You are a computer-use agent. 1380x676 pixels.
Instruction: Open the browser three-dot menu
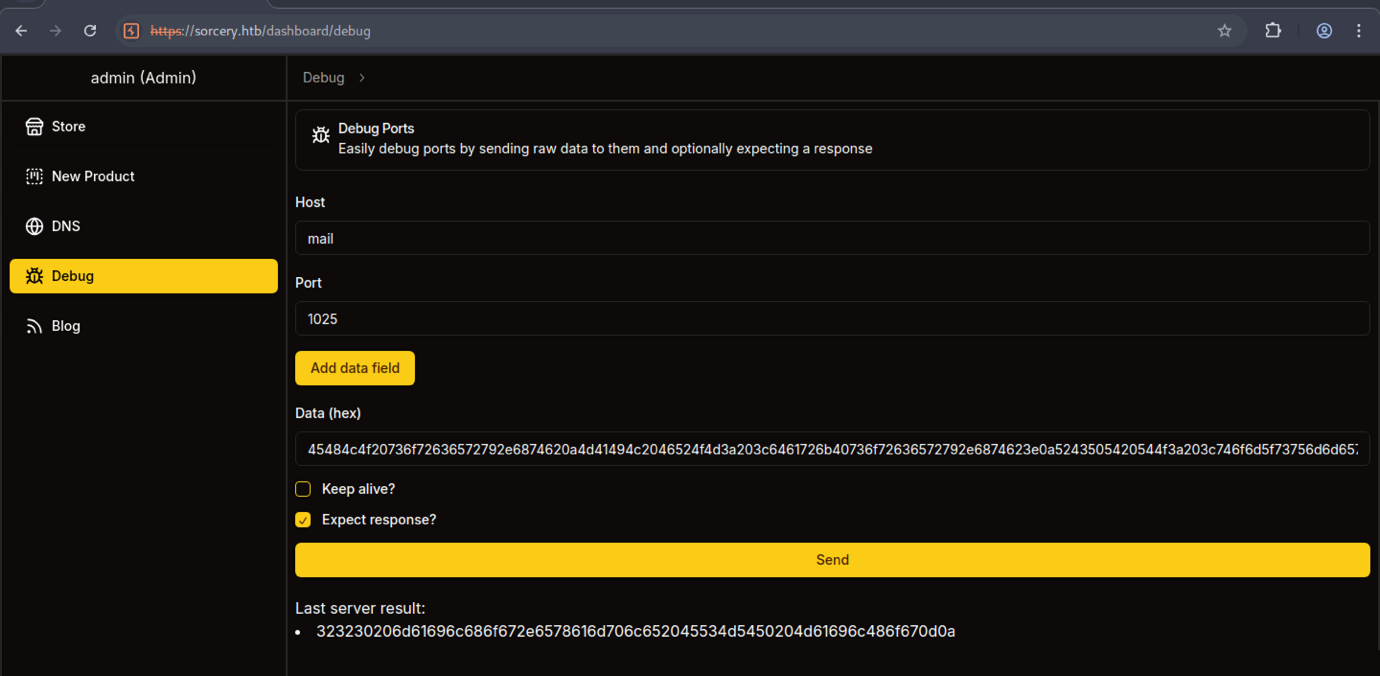(1358, 31)
